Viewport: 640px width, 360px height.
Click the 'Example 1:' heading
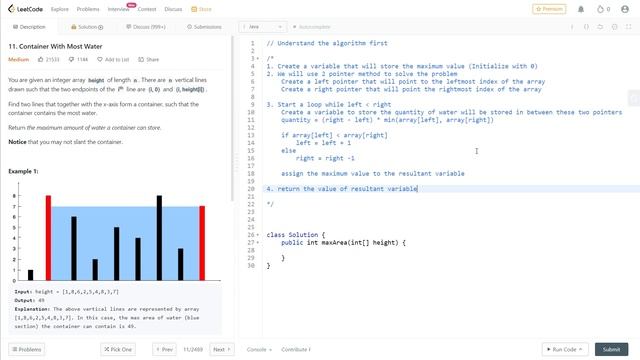click(23, 171)
